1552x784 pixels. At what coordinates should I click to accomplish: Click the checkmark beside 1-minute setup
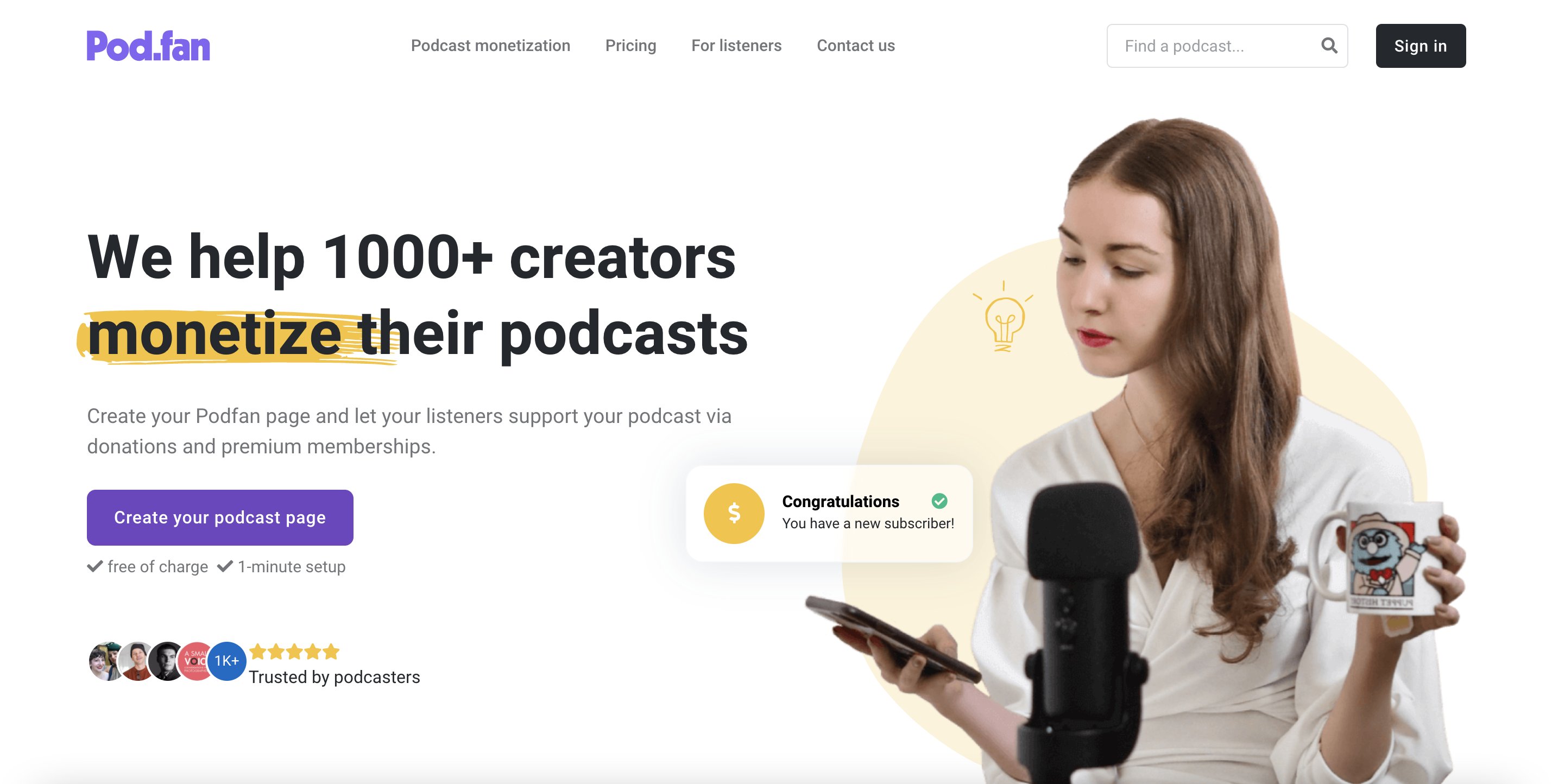click(x=225, y=566)
